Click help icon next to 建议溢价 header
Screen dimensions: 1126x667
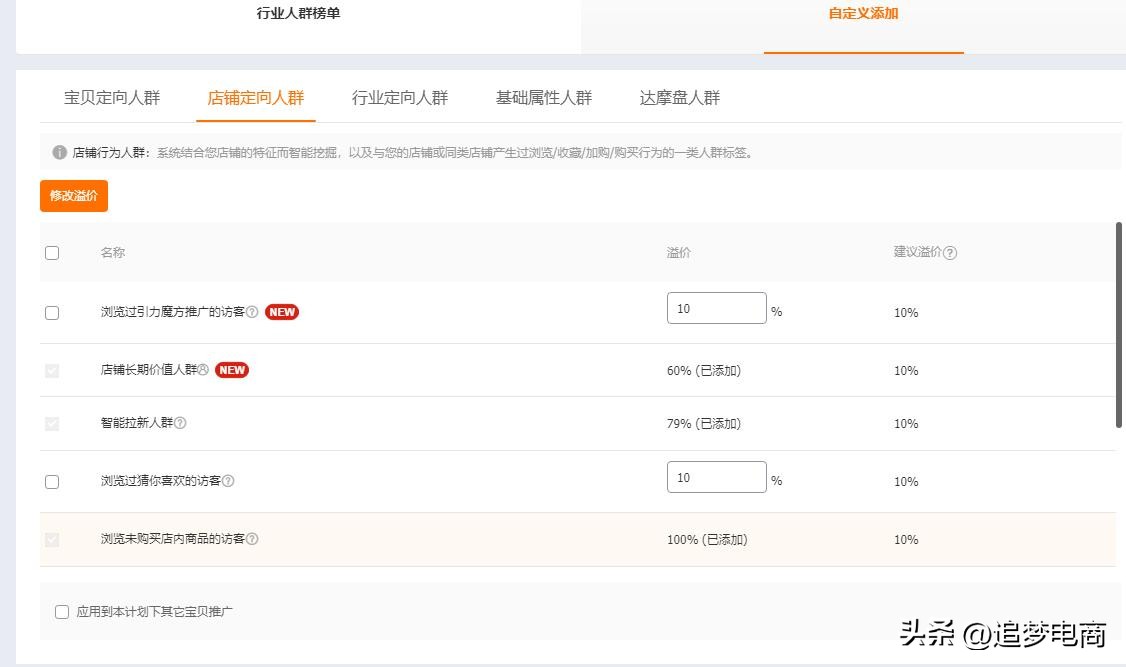[950, 253]
